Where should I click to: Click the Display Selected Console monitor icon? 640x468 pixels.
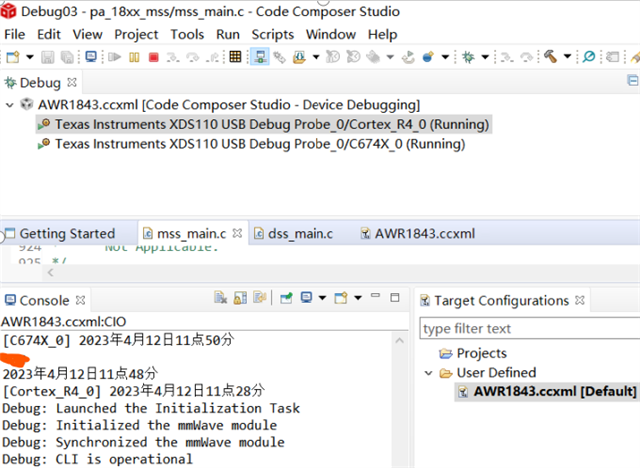[306, 297]
